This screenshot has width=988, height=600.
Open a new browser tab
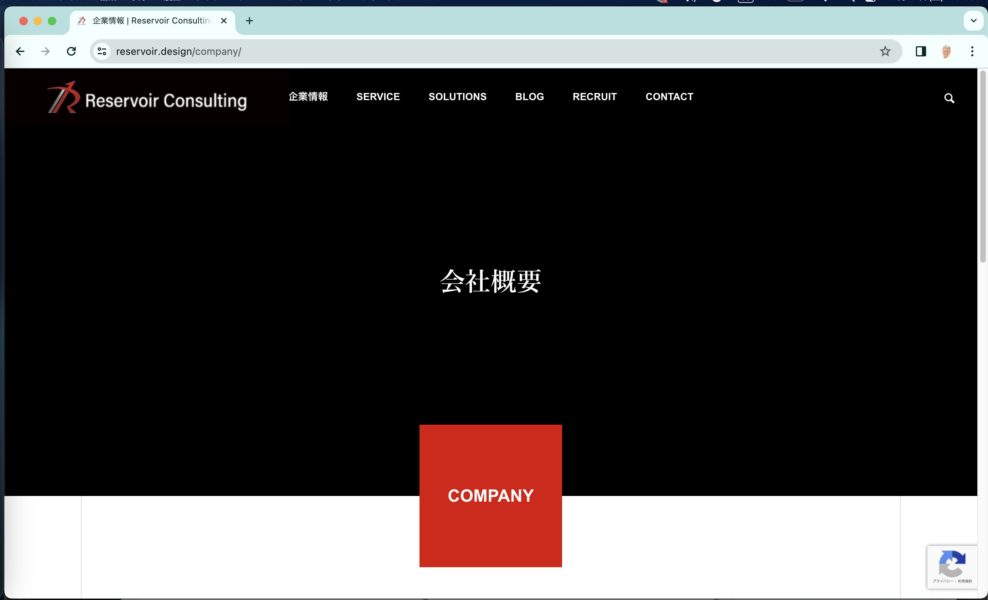point(250,21)
